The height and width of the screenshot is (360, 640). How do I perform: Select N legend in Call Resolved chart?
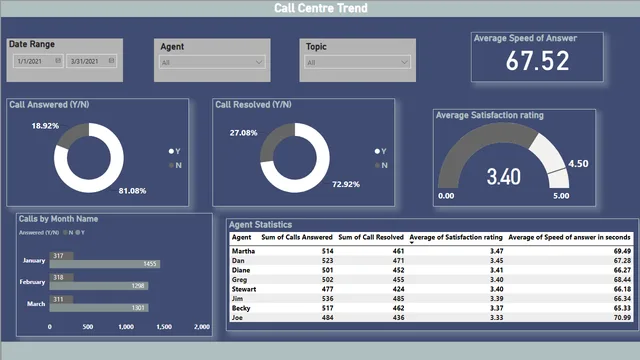point(381,165)
